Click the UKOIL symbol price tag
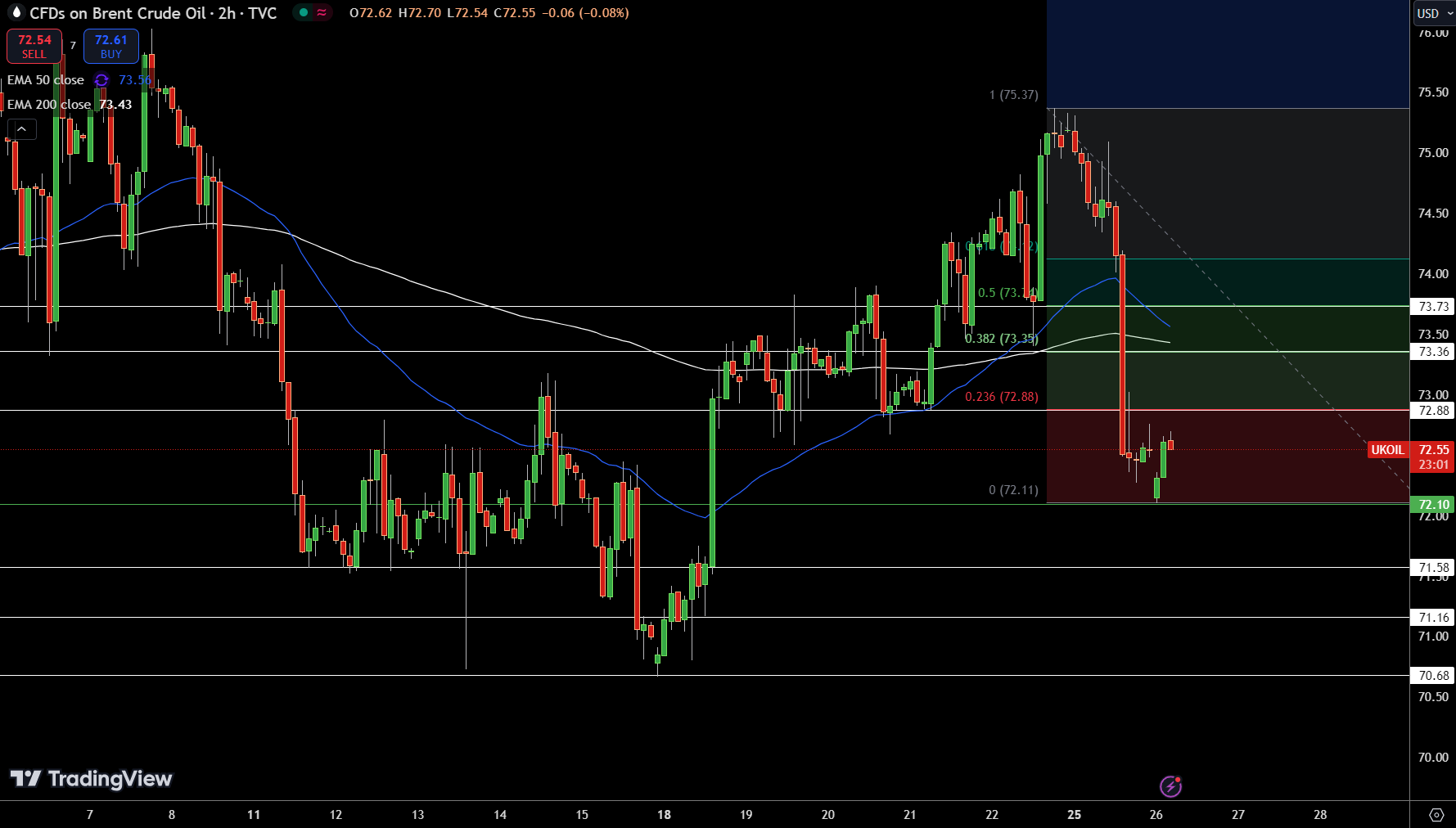 (1387, 450)
